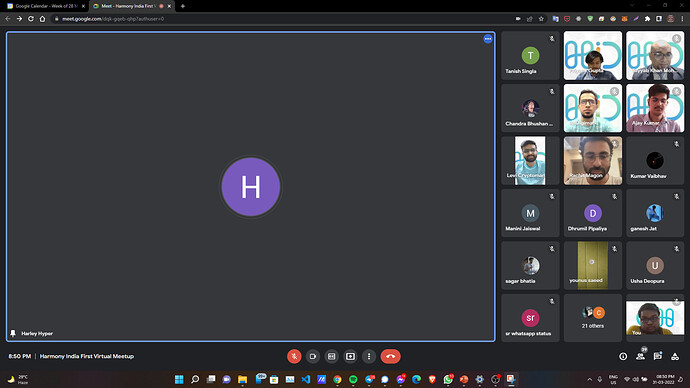Open the ENG US language switcher
Screen dimensions: 690x388
pyautogui.click(x=613, y=380)
